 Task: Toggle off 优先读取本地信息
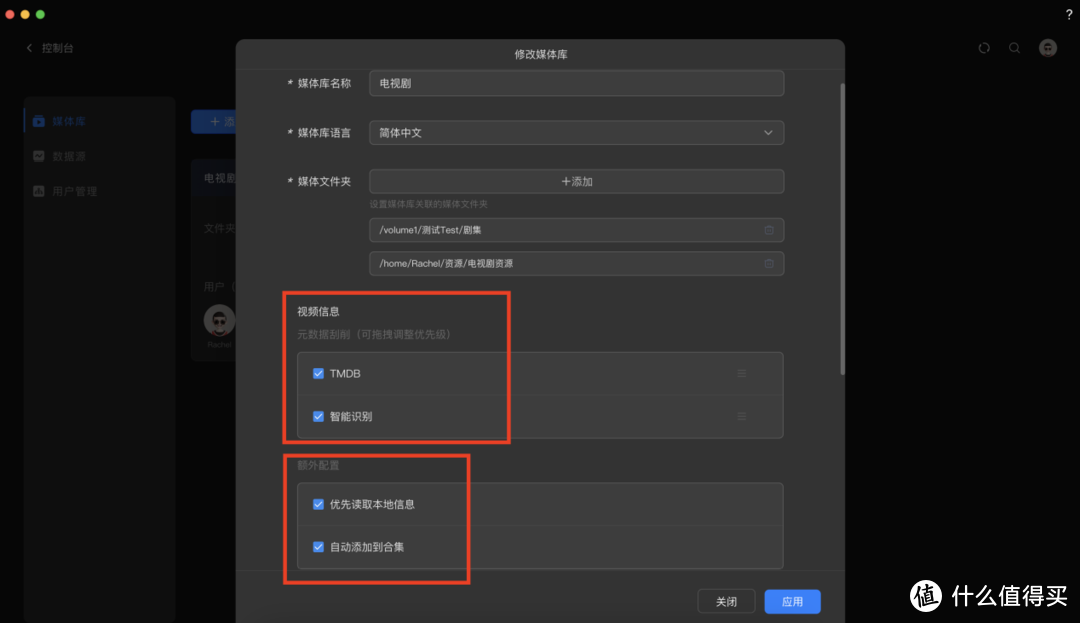click(x=318, y=504)
